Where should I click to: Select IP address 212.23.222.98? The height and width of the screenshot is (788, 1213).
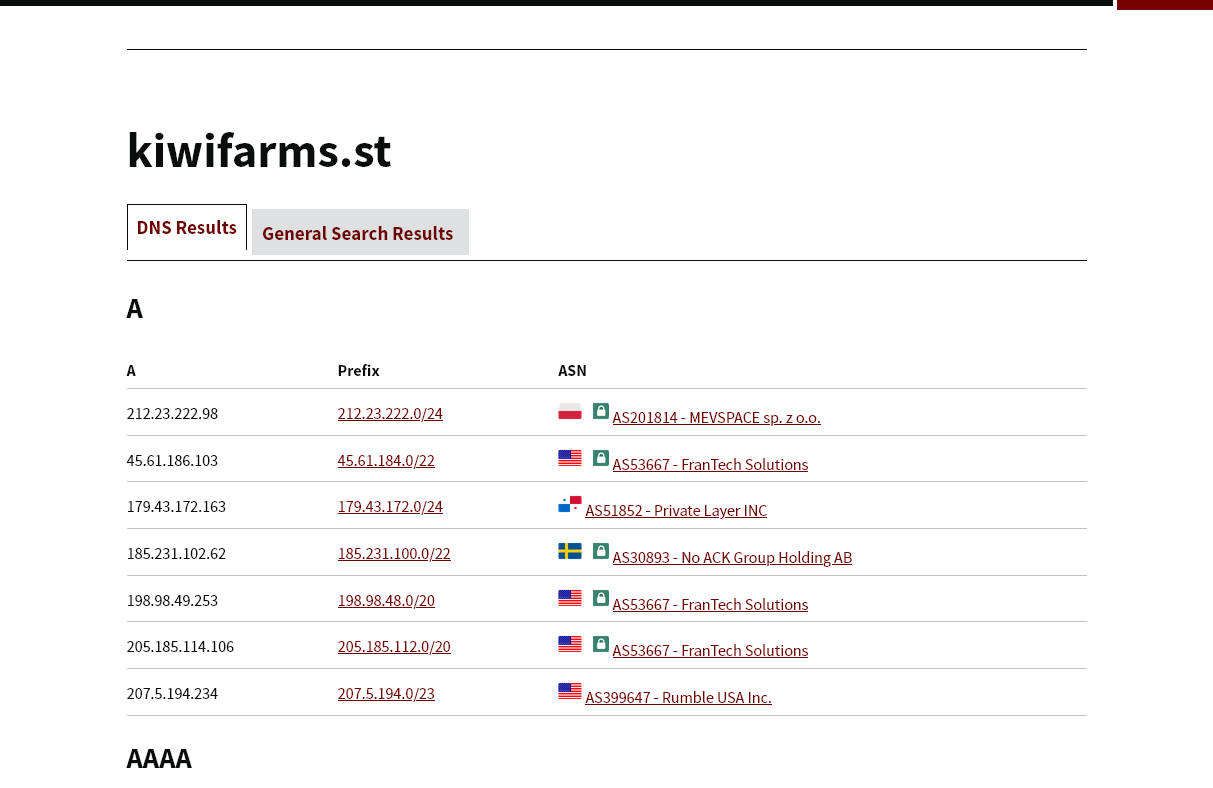coord(172,413)
